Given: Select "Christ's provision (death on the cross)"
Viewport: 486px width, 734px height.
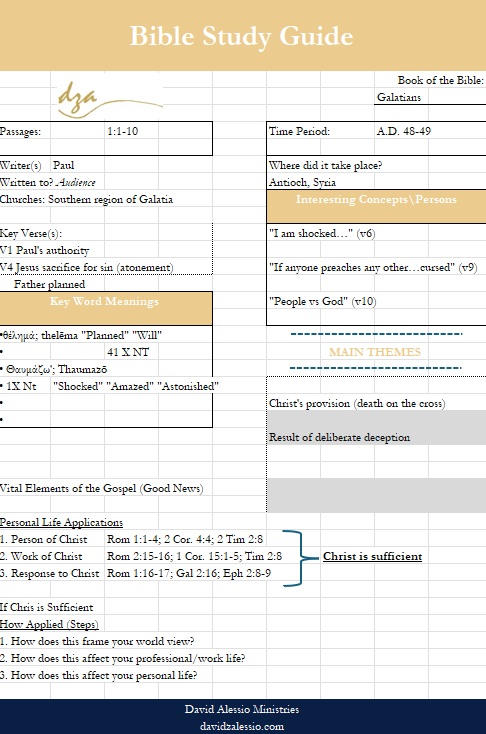Looking at the screenshot, I should pos(357,403).
